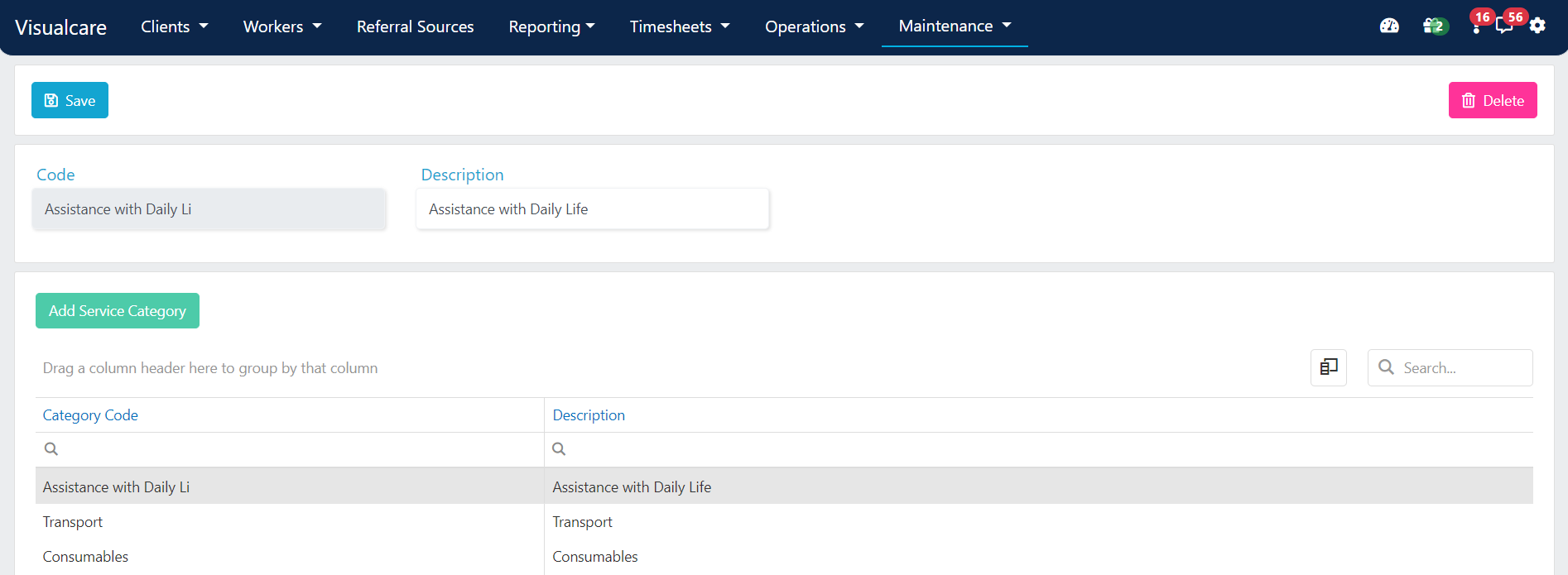1568x575 pixels.
Task: Select the Transport category code cell
Action: click(x=290, y=521)
